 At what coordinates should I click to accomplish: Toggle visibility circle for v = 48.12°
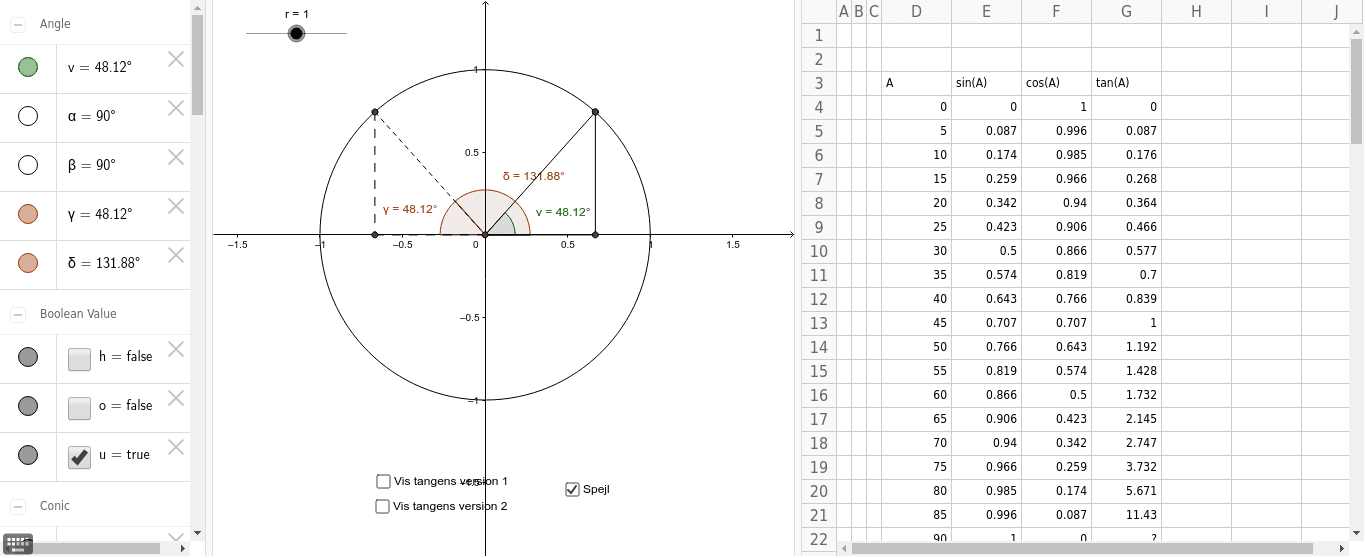pos(28,68)
